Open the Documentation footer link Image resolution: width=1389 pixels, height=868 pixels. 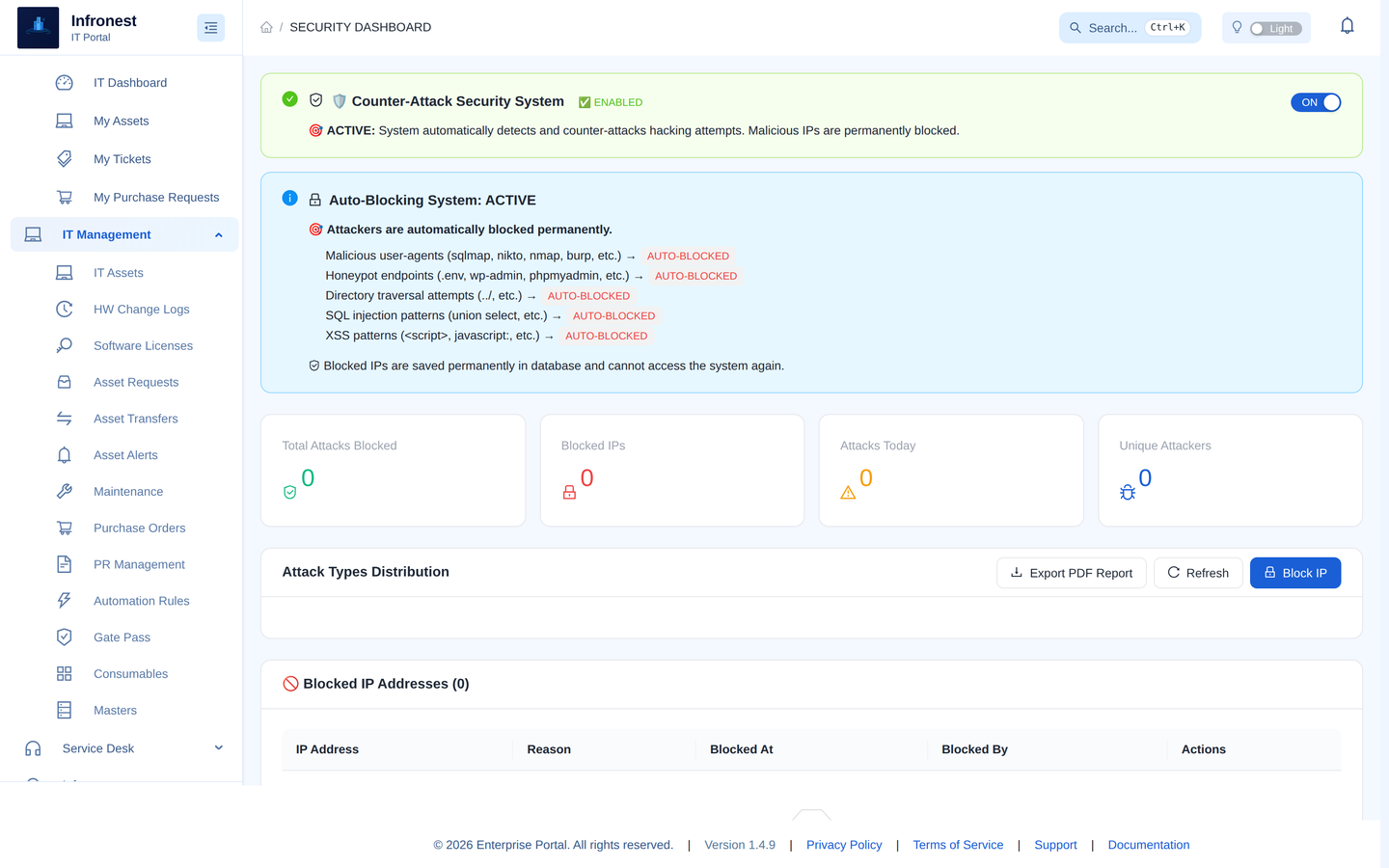(1149, 845)
